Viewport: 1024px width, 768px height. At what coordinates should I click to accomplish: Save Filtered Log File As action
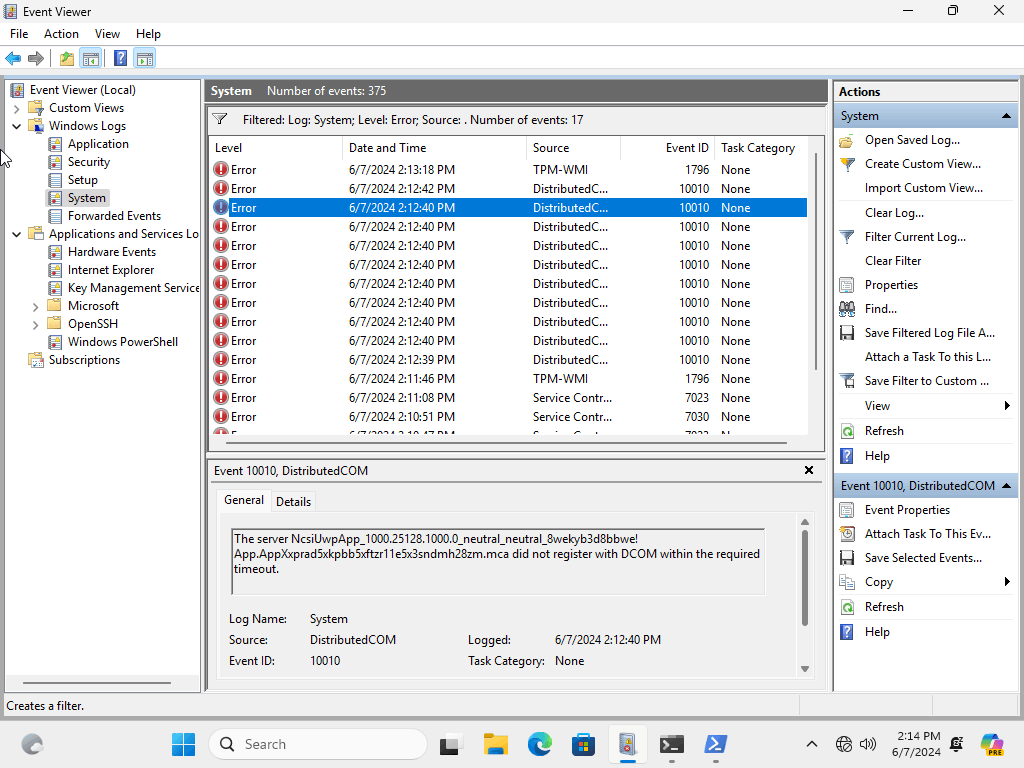tap(929, 333)
